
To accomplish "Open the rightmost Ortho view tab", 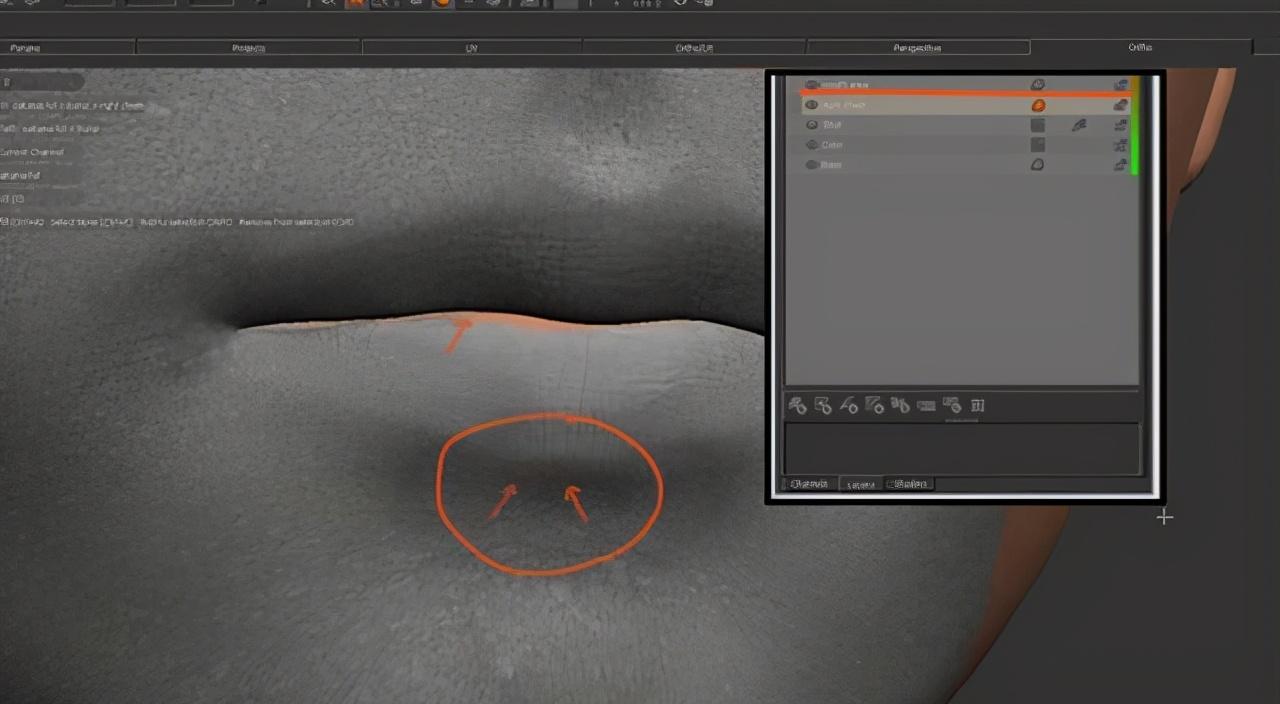I will click(1140, 47).
